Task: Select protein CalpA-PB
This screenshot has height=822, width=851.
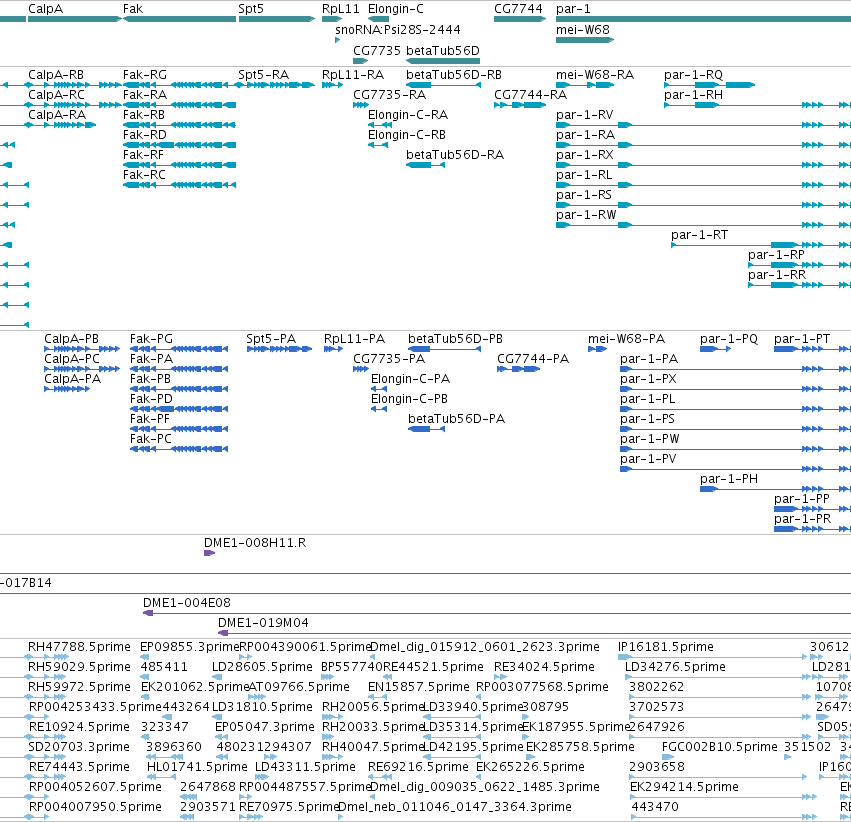Action: (82, 349)
